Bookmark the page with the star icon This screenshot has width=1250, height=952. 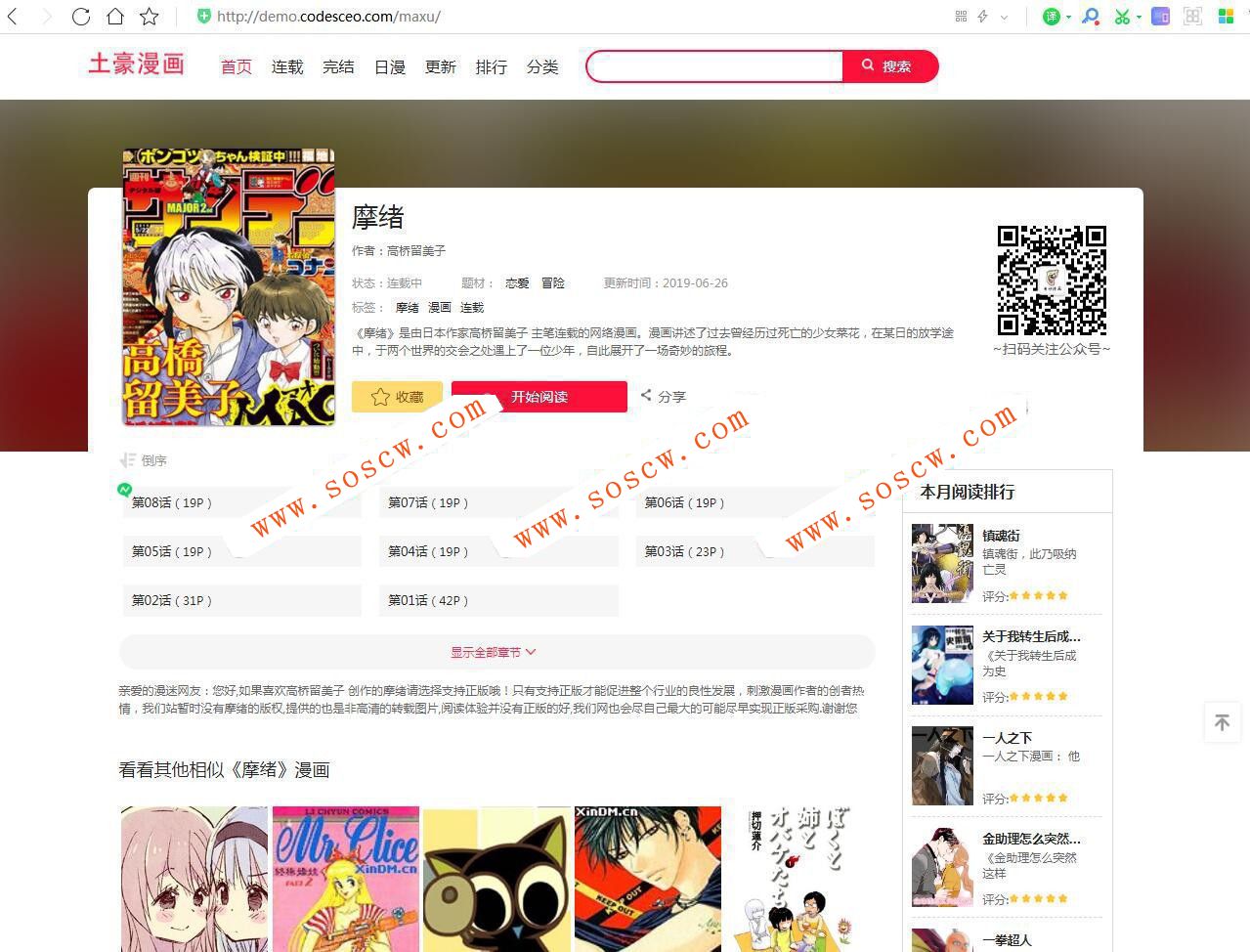[149, 17]
